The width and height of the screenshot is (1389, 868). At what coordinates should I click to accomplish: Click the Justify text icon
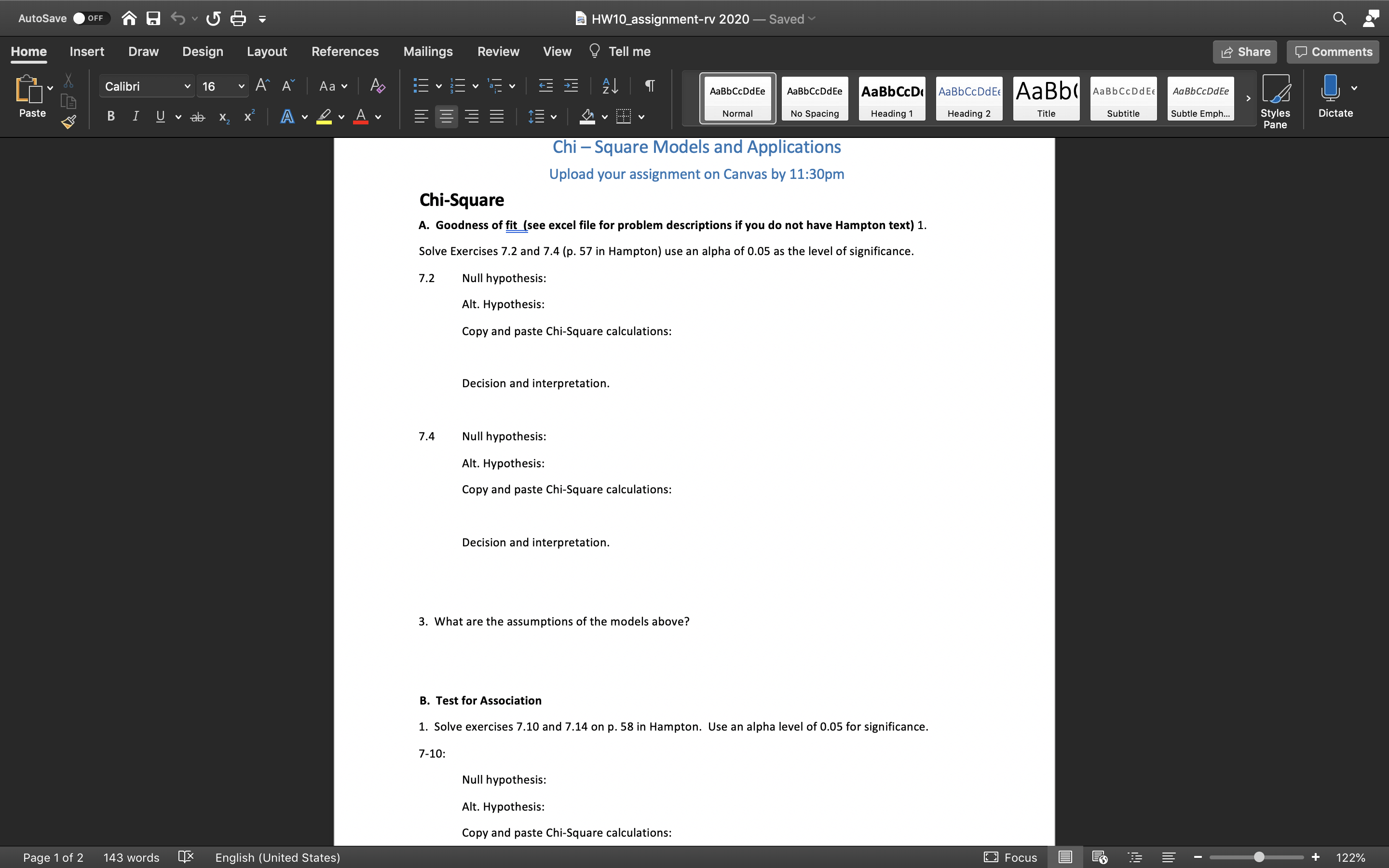[x=497, y=117]
